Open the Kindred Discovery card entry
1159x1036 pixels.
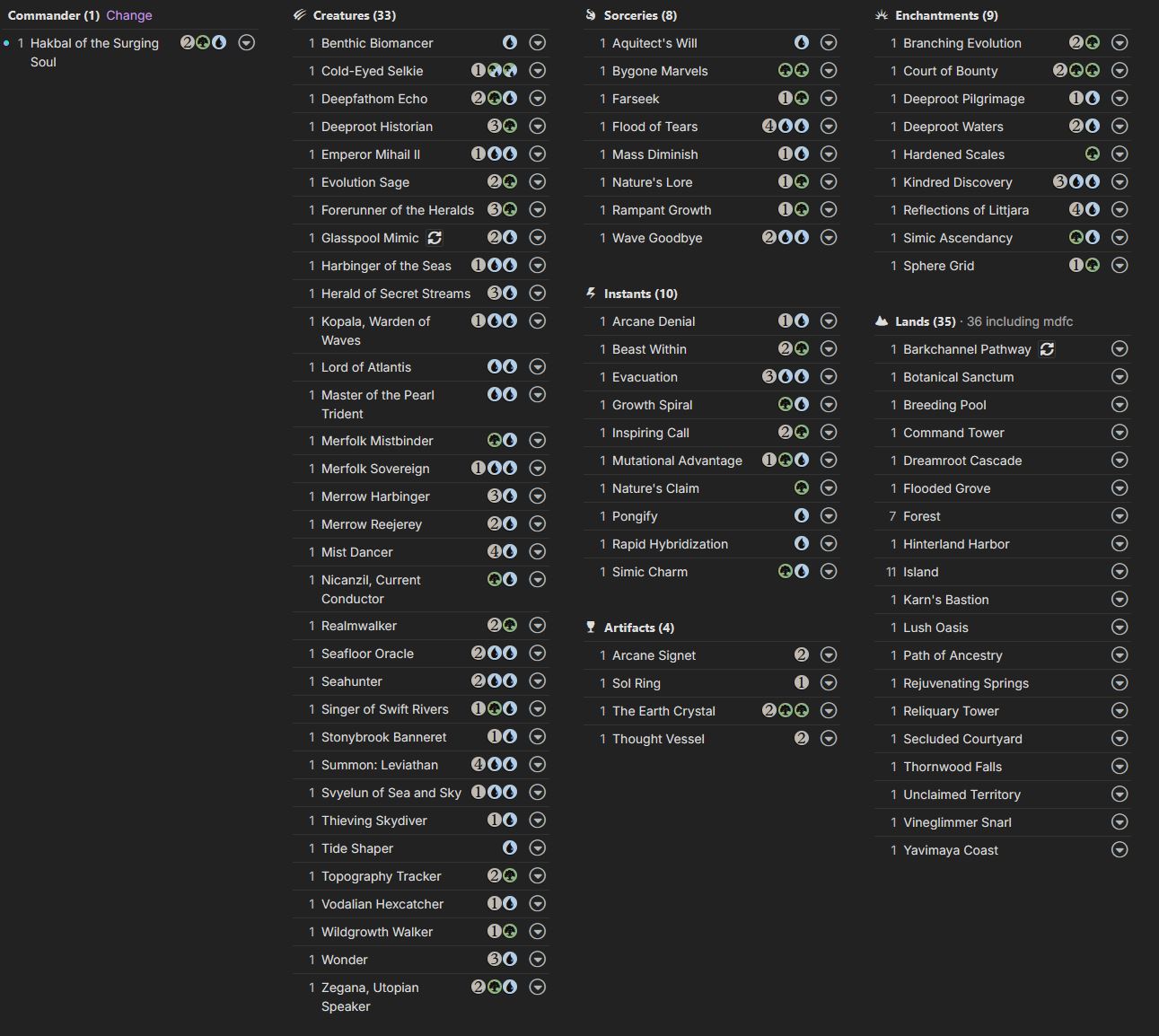(957, 182)
